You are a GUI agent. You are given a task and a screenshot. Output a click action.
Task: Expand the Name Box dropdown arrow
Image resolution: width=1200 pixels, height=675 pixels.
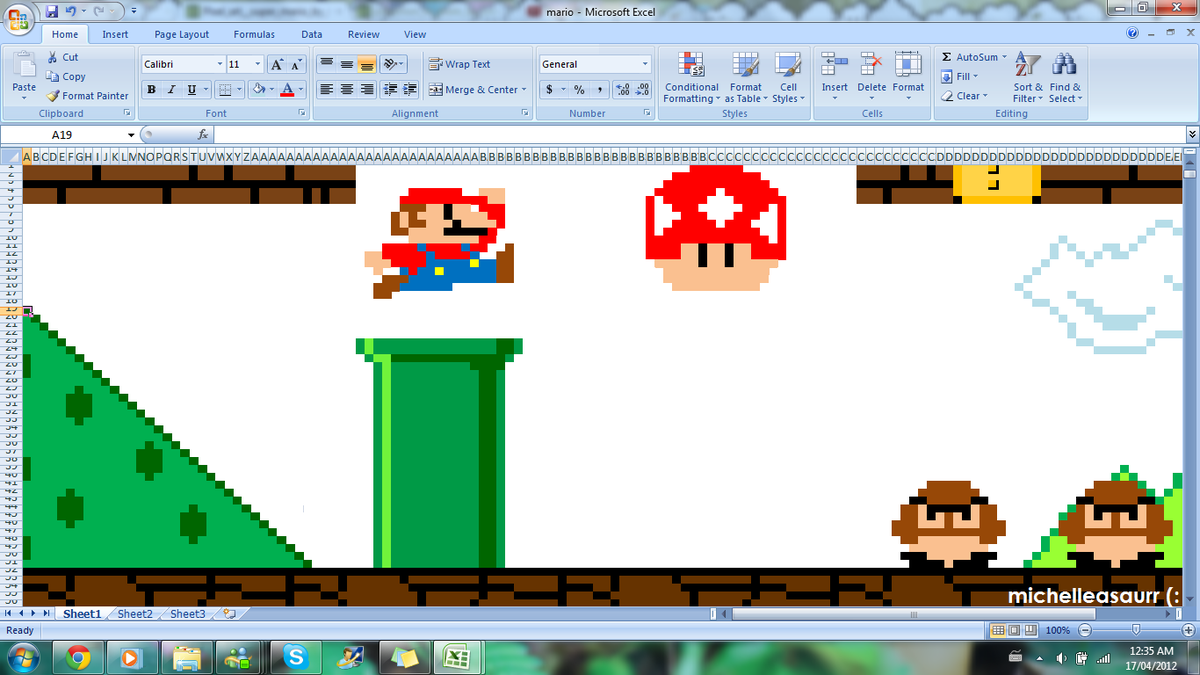130,135
